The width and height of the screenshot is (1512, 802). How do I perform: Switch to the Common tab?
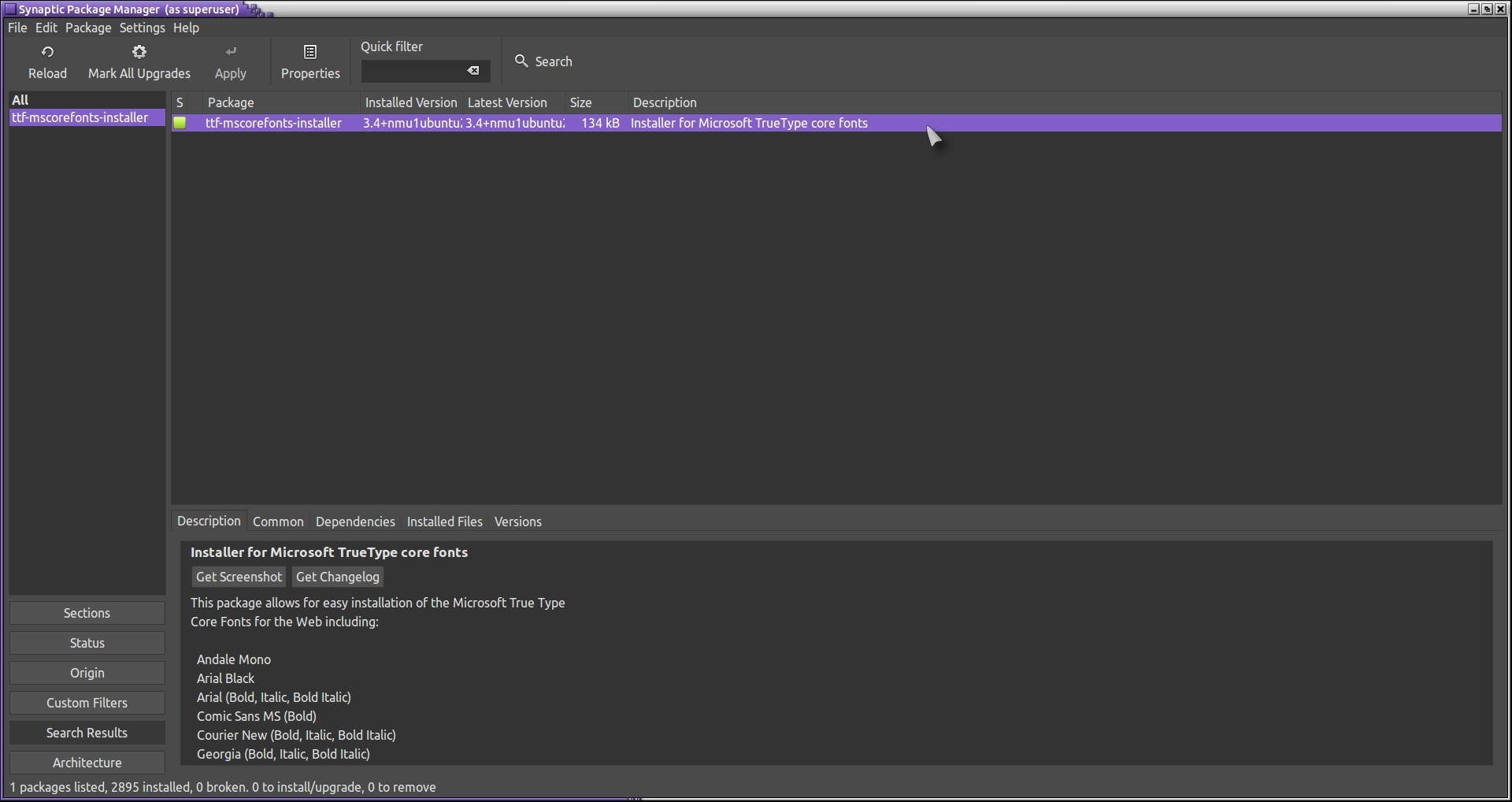(278, 522)
